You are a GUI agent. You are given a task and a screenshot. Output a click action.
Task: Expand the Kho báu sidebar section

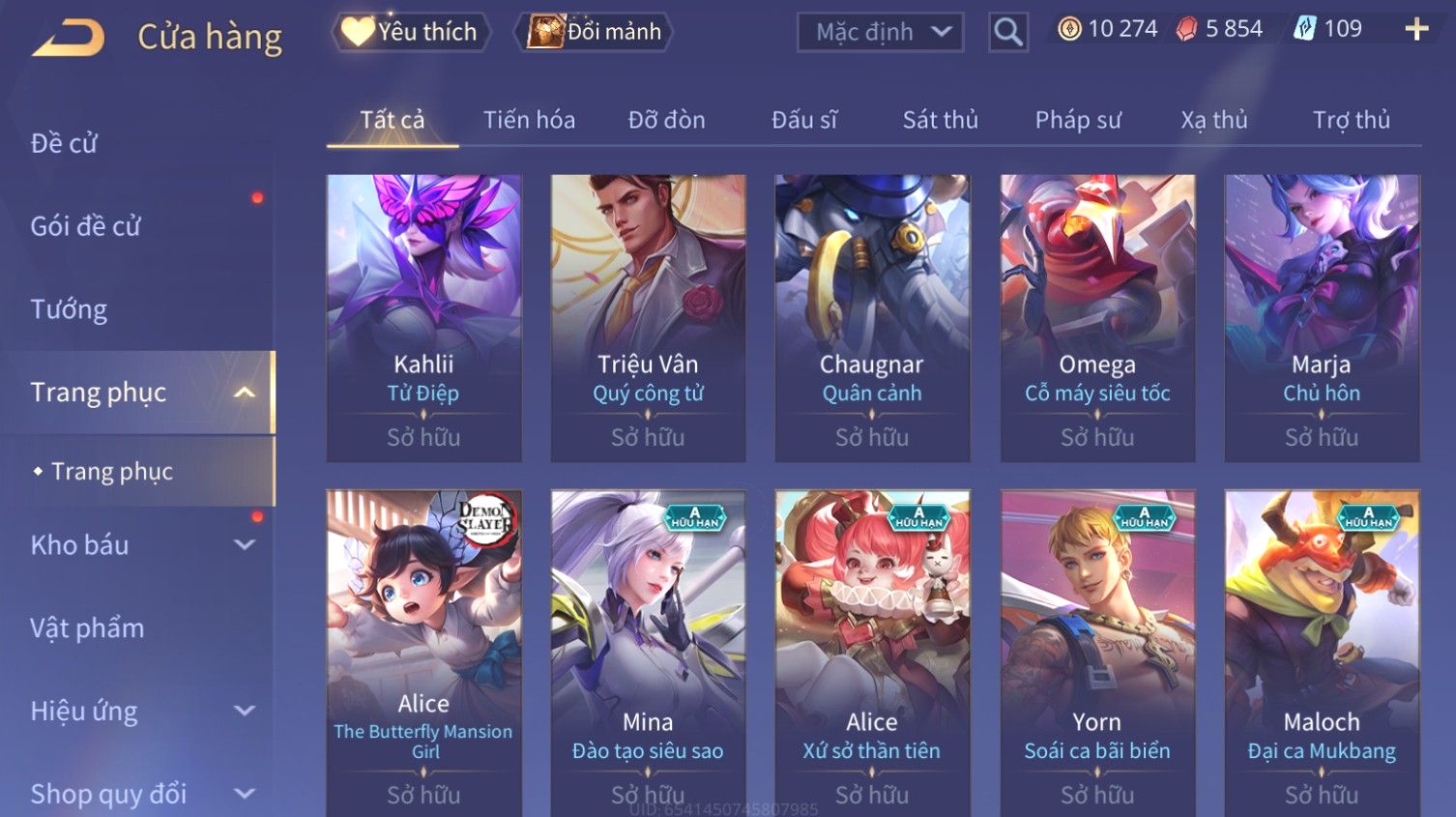point(245,545)
